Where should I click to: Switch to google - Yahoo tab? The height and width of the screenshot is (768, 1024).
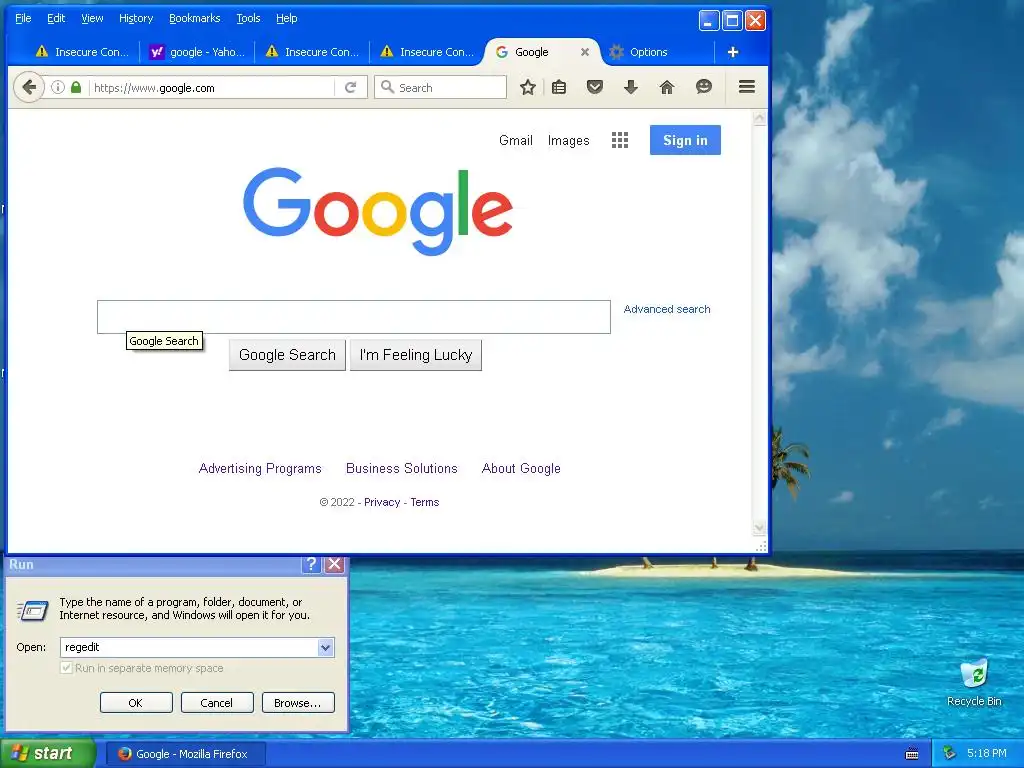pos(197,52)
